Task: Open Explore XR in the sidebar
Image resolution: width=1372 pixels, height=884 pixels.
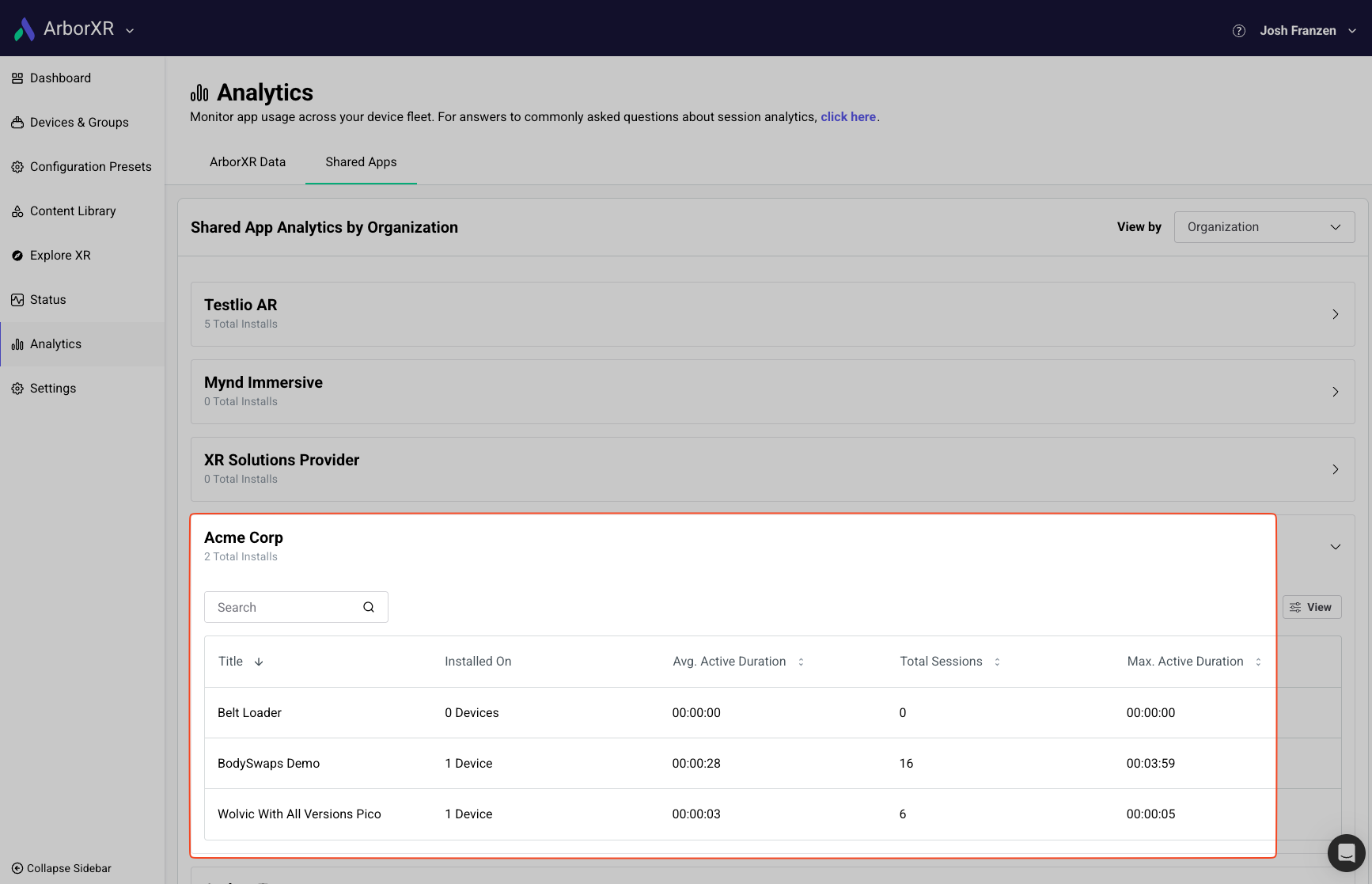Action: [82, 256]
